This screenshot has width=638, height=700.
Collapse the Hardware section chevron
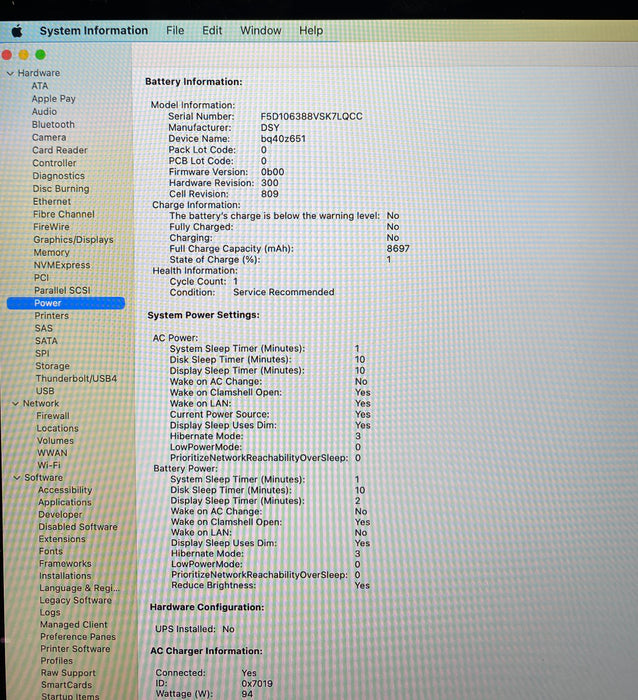click(11, 73)
